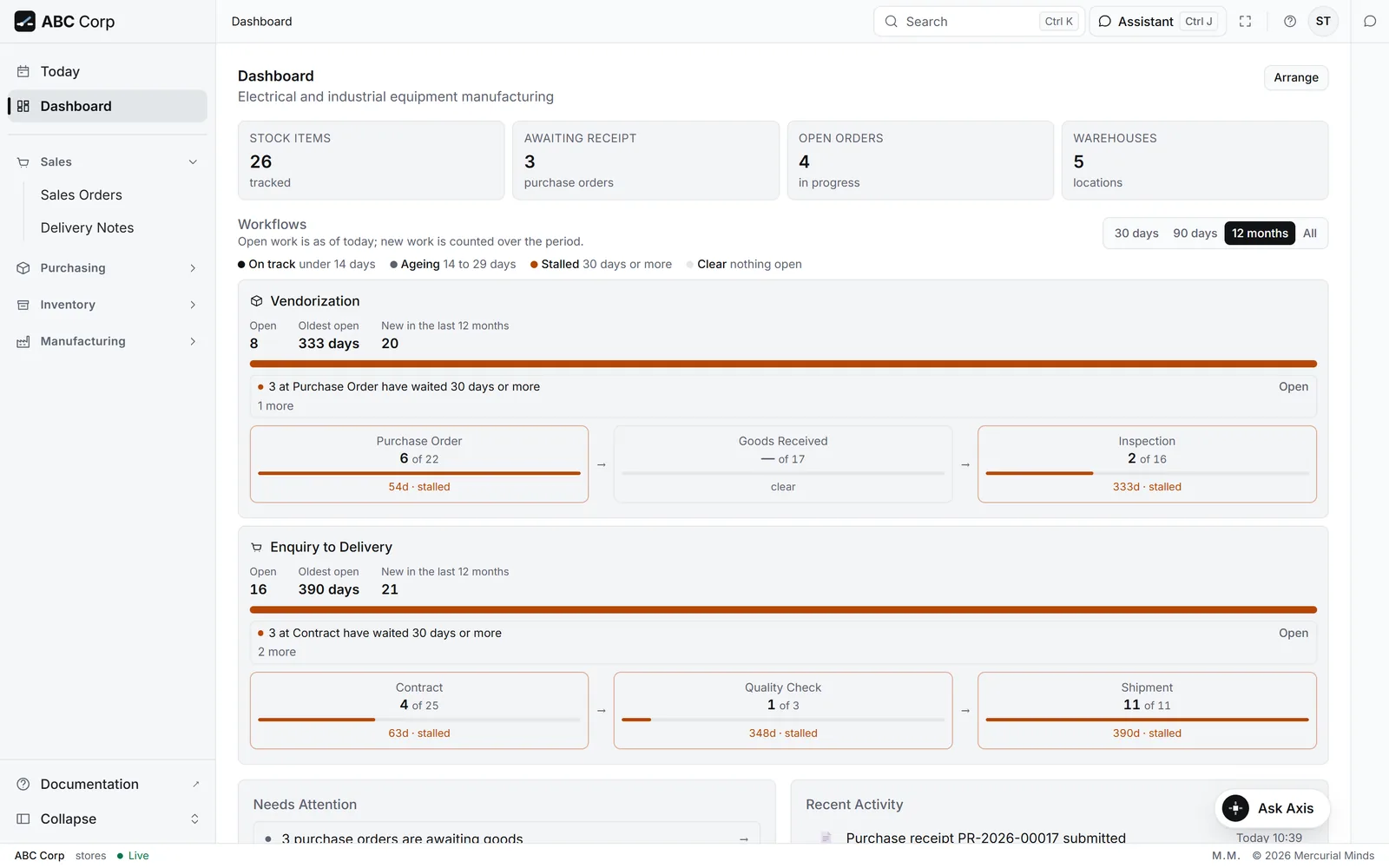This screenshot has width=1389, height=868.
Task: Click the Dashboard grid icon in the sidebar
Action: (23, 106)
